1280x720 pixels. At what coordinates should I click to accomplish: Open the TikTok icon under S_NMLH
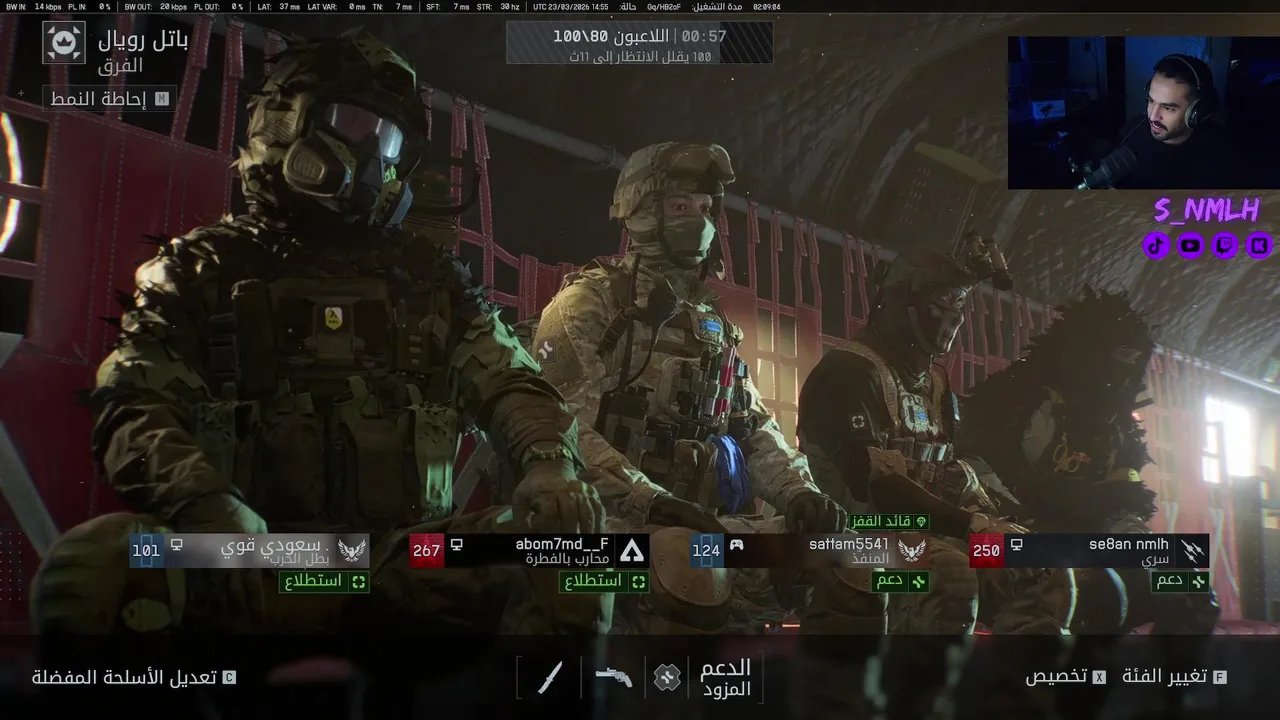[x=1156, y=245]
